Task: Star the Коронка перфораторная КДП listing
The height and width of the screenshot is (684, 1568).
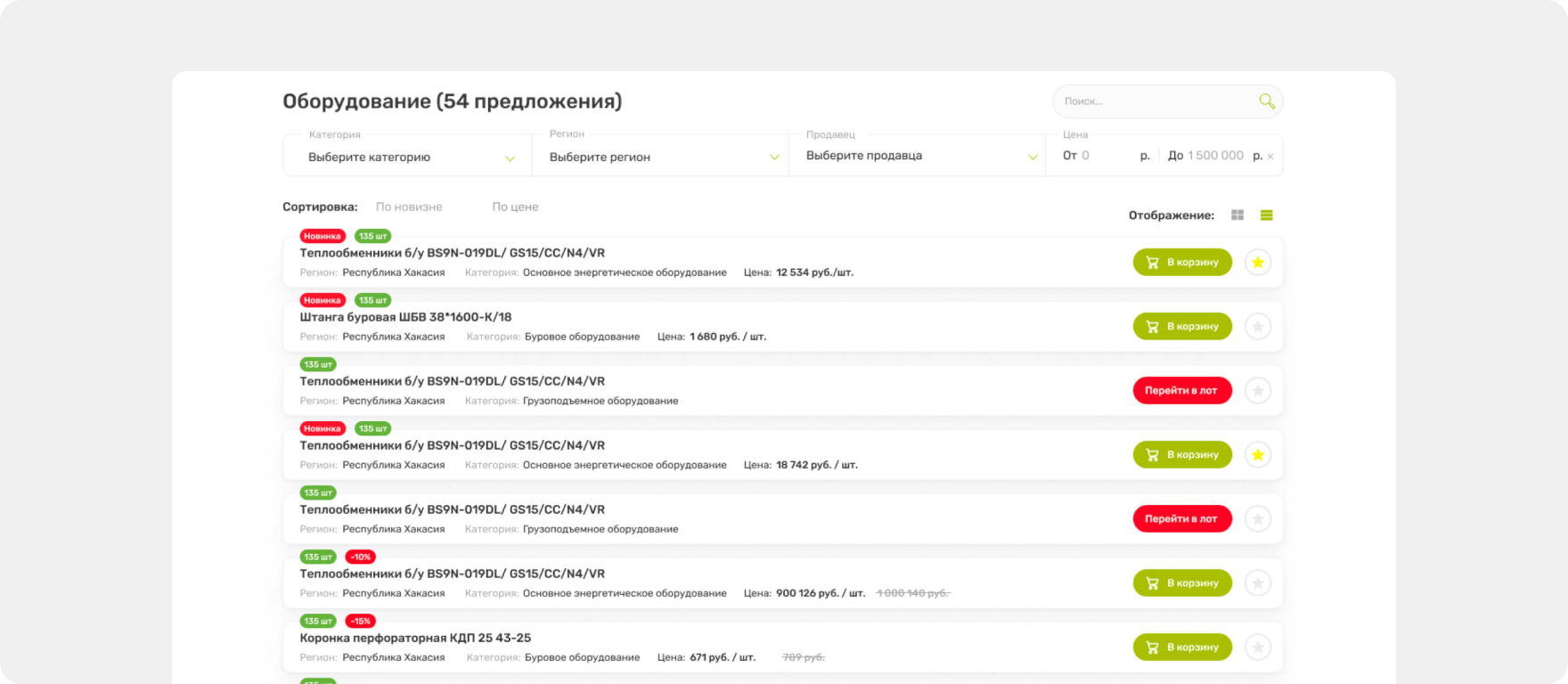Action: tap(1257, 647)
